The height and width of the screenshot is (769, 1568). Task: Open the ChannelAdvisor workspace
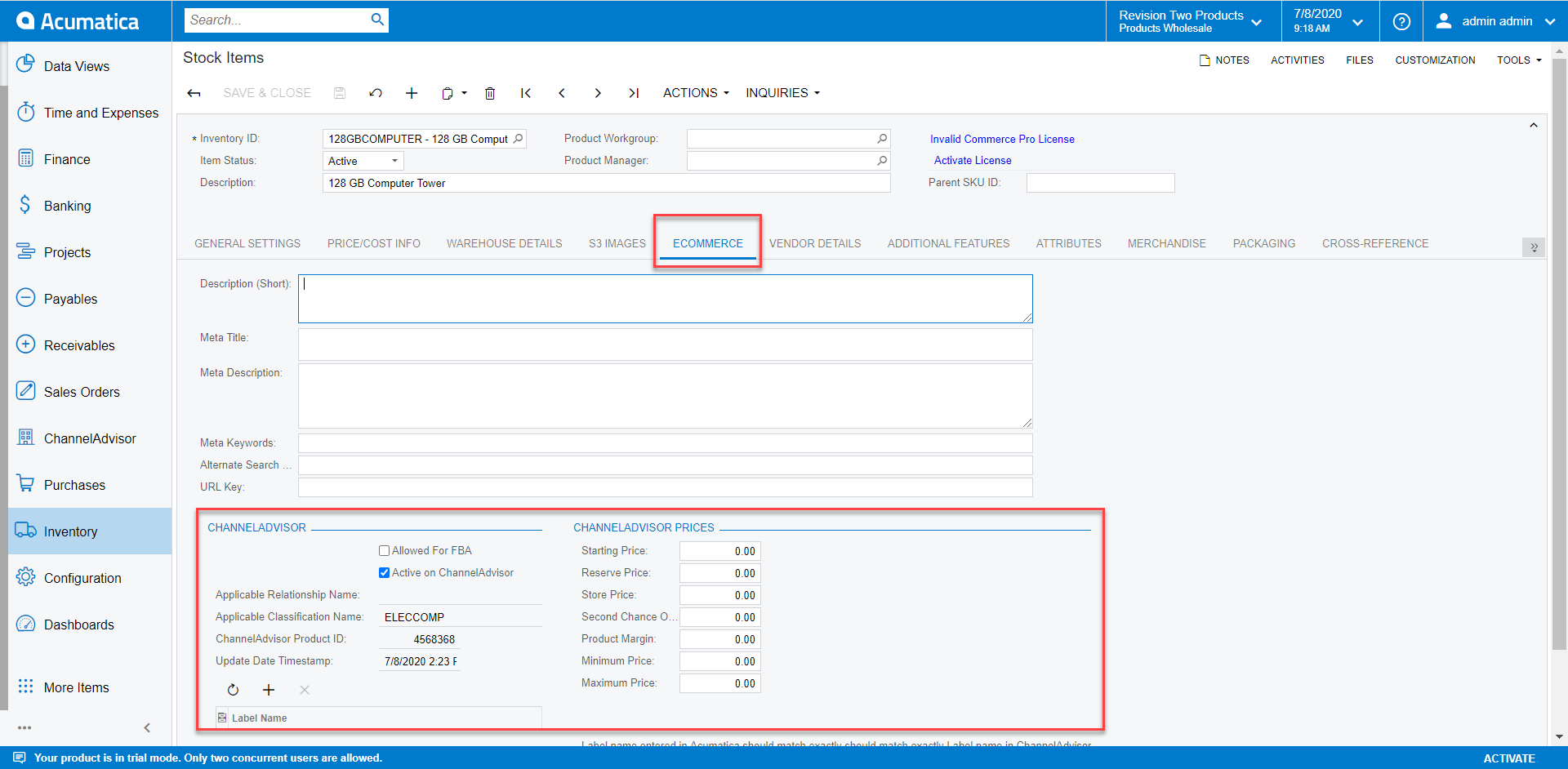pos(90,438)
